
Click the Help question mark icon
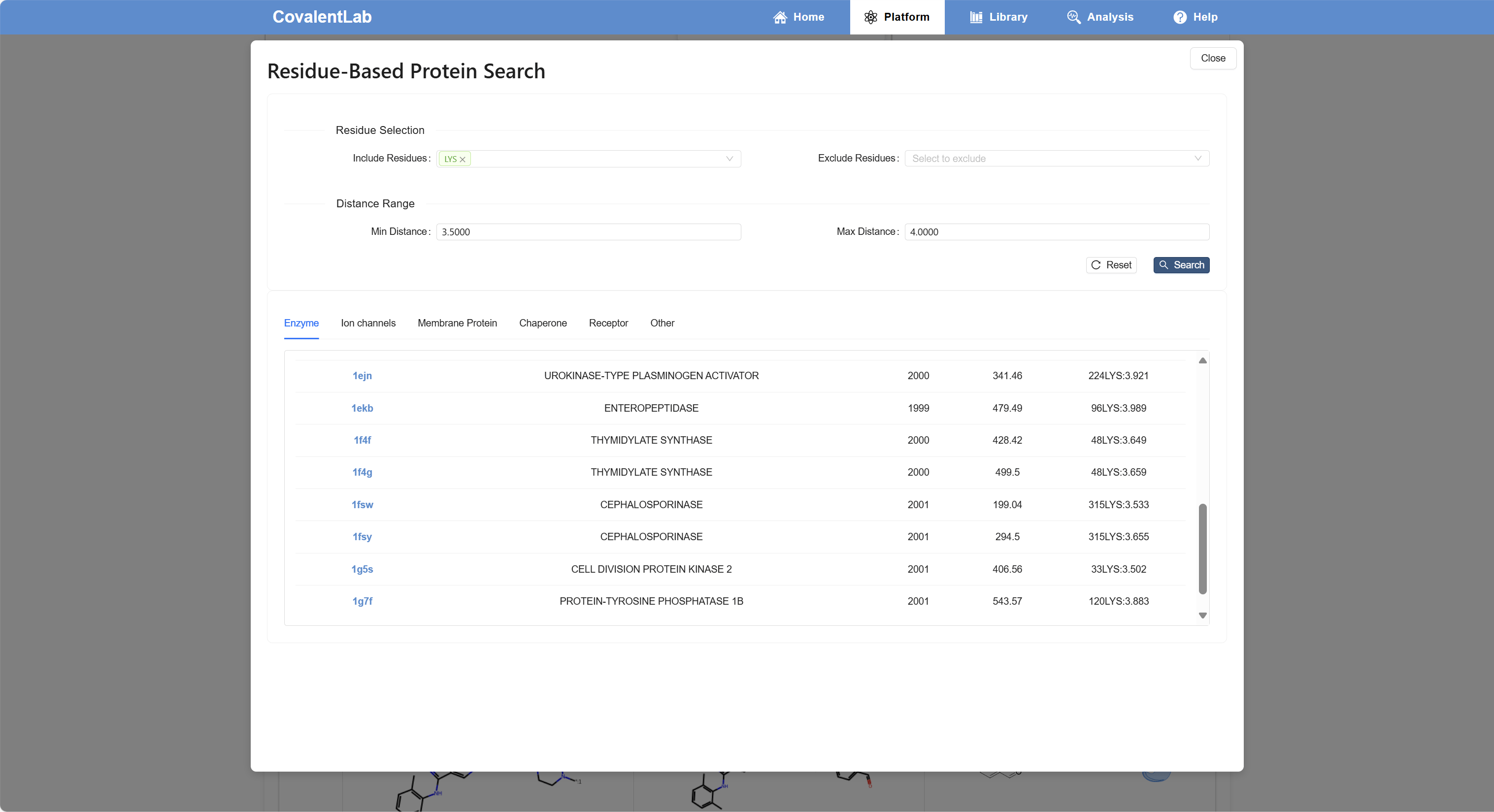point(1180,17)
